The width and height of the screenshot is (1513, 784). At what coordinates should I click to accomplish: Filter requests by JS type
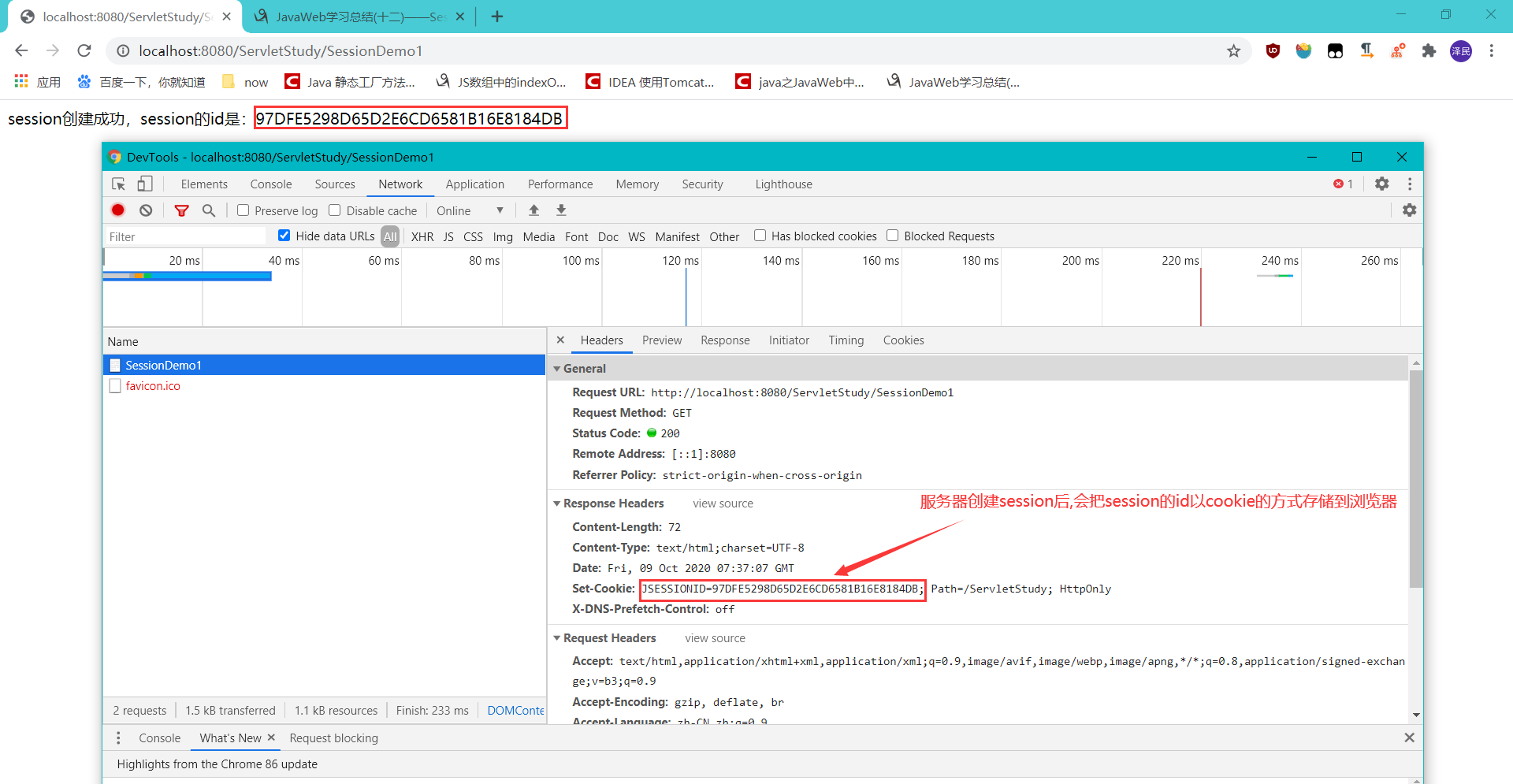(448, 236)
